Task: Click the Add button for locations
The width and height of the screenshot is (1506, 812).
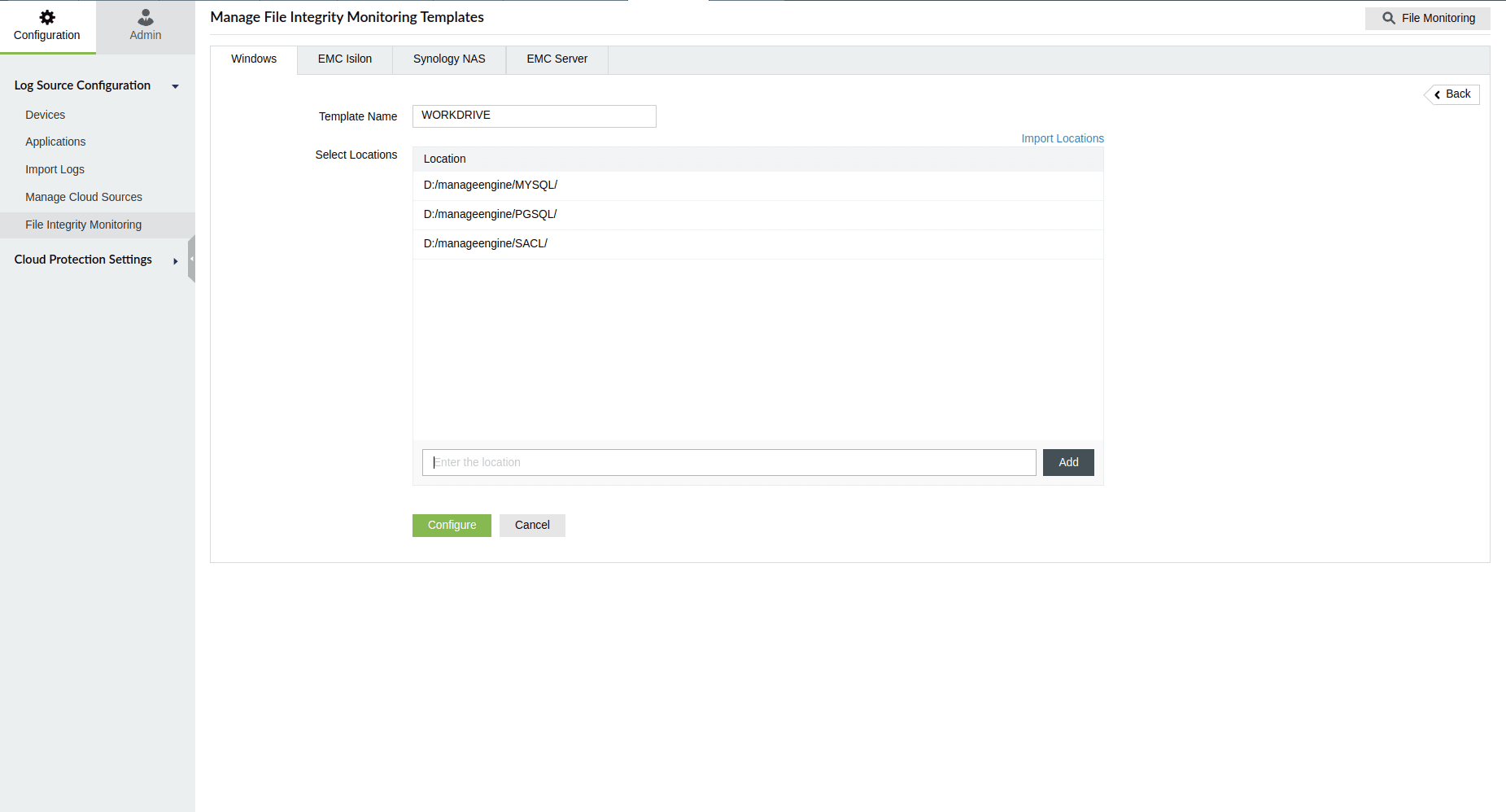Action: [x=1067, y=462]
